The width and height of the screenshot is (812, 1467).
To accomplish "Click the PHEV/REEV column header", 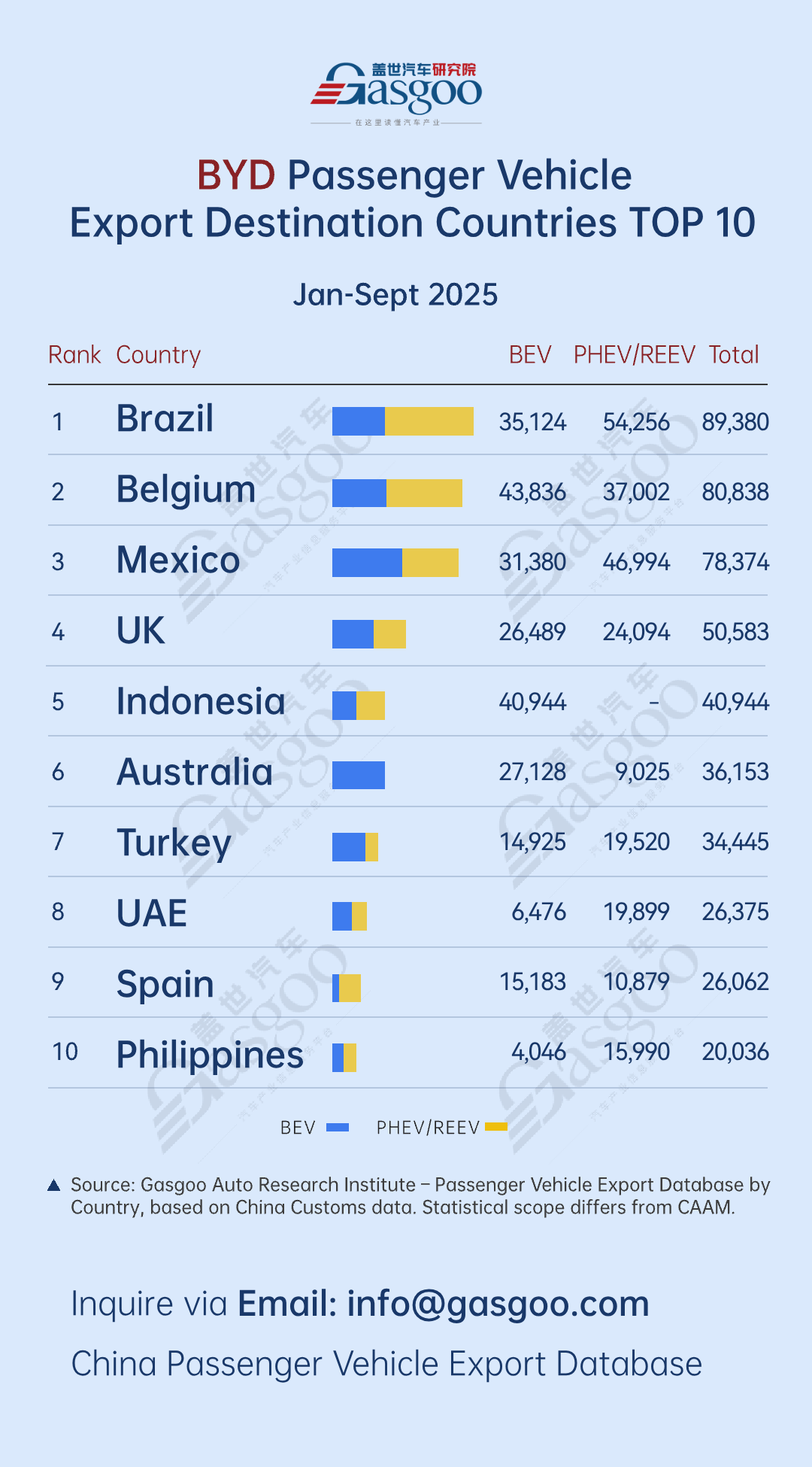I will click(634, 355).
